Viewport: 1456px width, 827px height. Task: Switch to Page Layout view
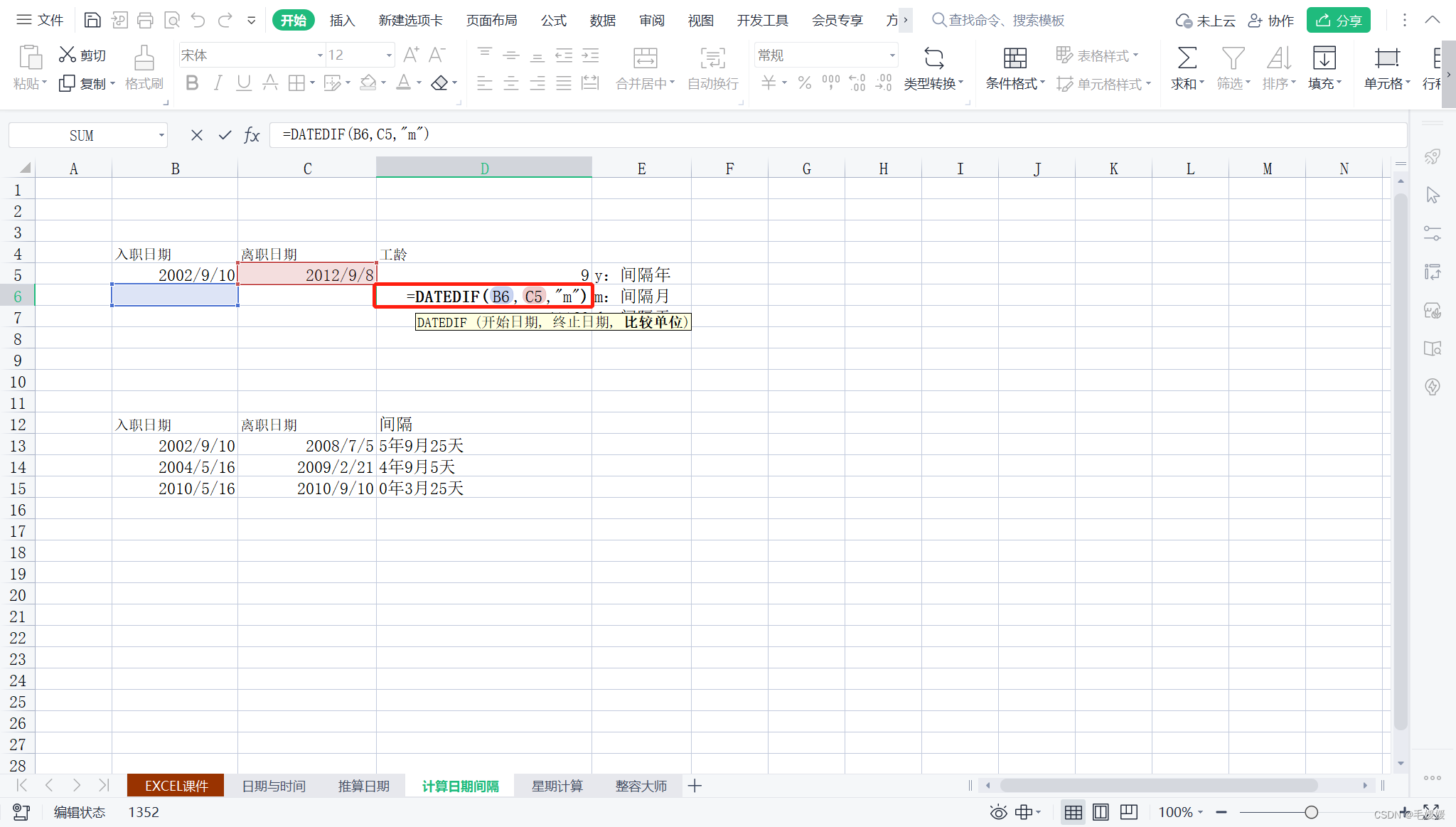tap(1101, 812)
